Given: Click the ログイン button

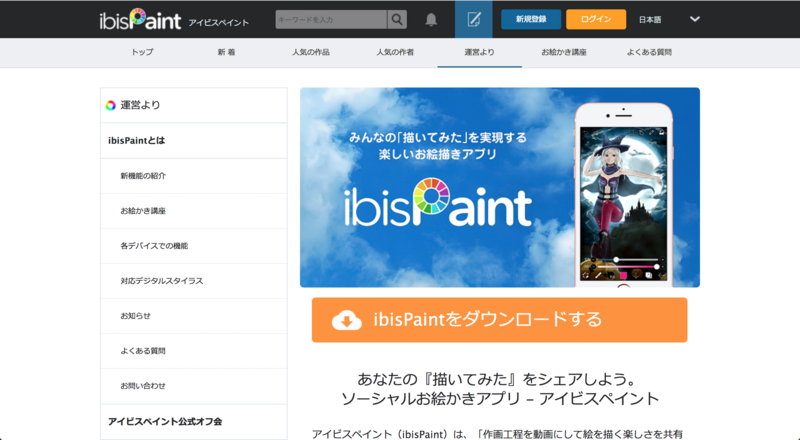Looking at the screenshot, I should point(596,19).
